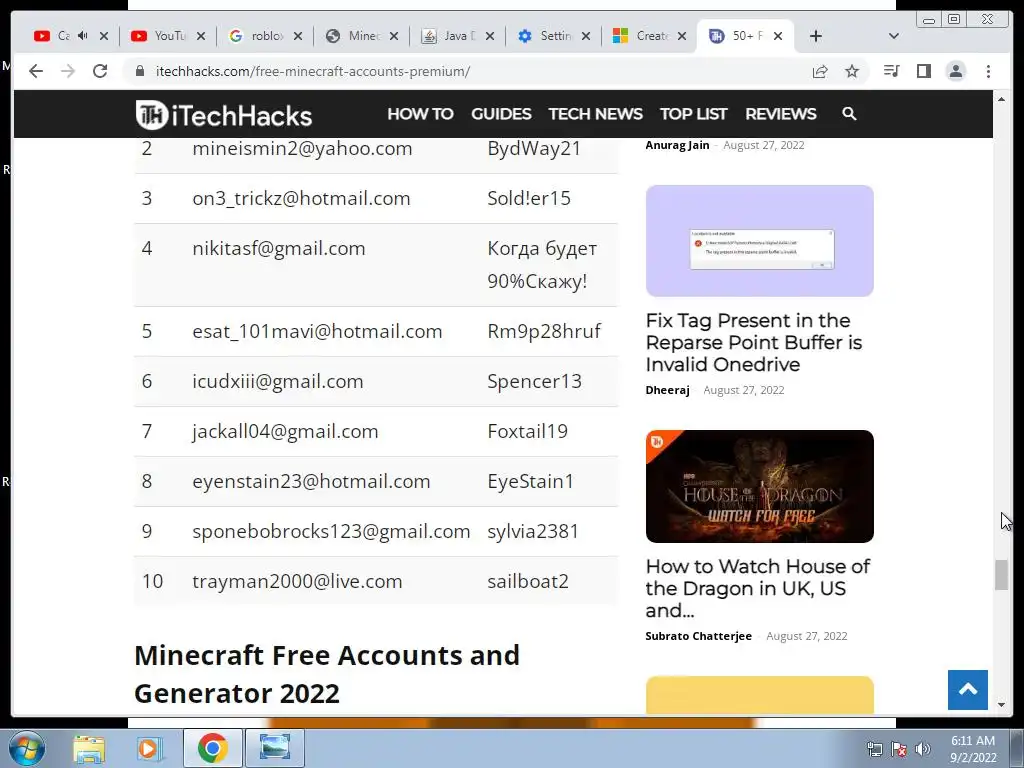Open the Chrome profile avatar icon
1024x768 pixels.
[955, 71]
